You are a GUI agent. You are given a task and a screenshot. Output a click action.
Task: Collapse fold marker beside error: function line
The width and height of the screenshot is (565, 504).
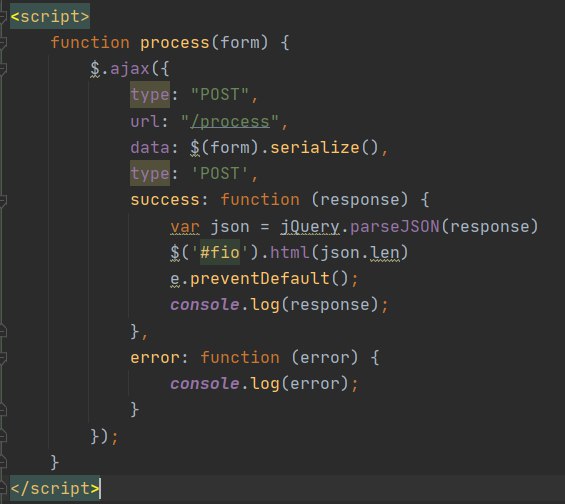[x=3, y=358]
